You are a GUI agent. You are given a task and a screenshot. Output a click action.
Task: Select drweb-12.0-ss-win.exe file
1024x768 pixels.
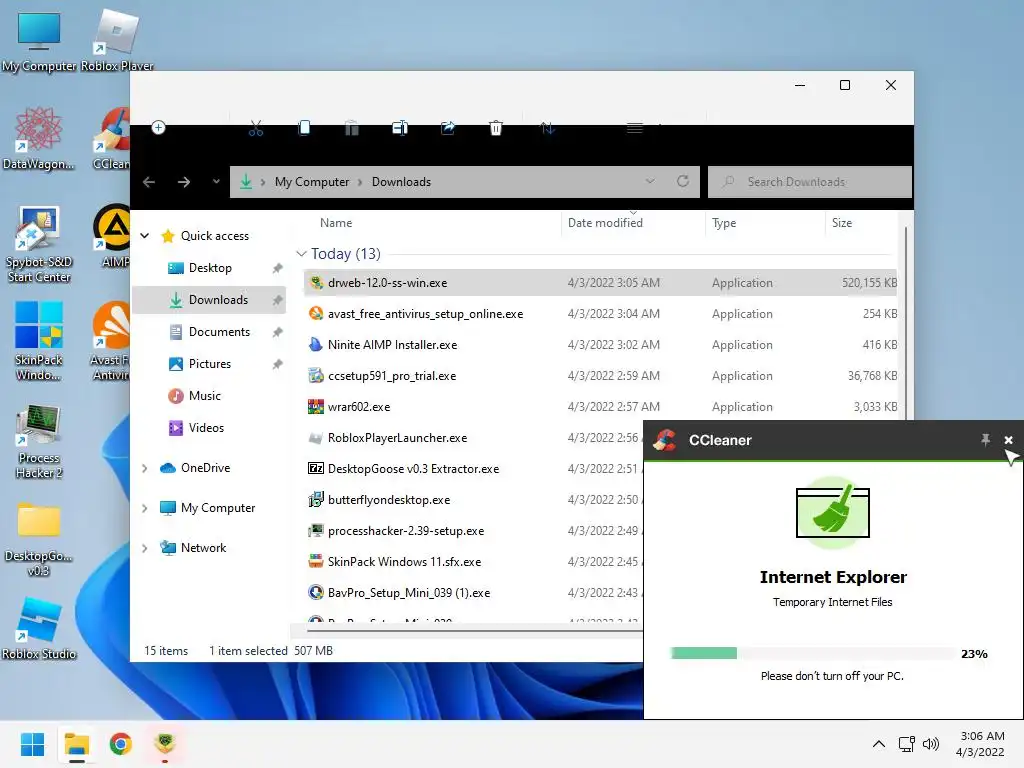coord(600,283)
